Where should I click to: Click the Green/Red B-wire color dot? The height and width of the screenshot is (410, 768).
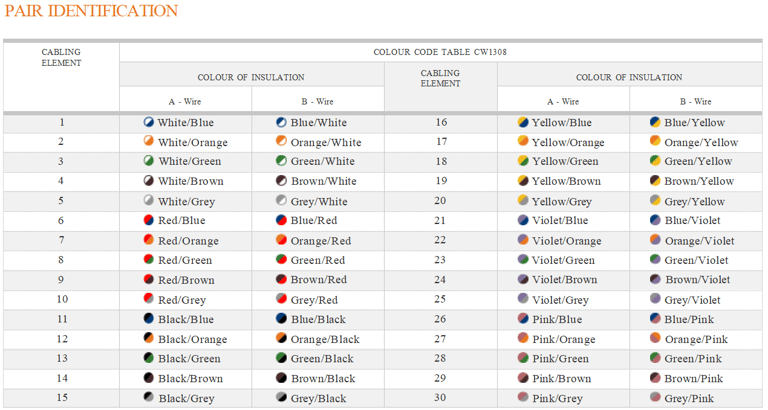(x=281, y=259)
